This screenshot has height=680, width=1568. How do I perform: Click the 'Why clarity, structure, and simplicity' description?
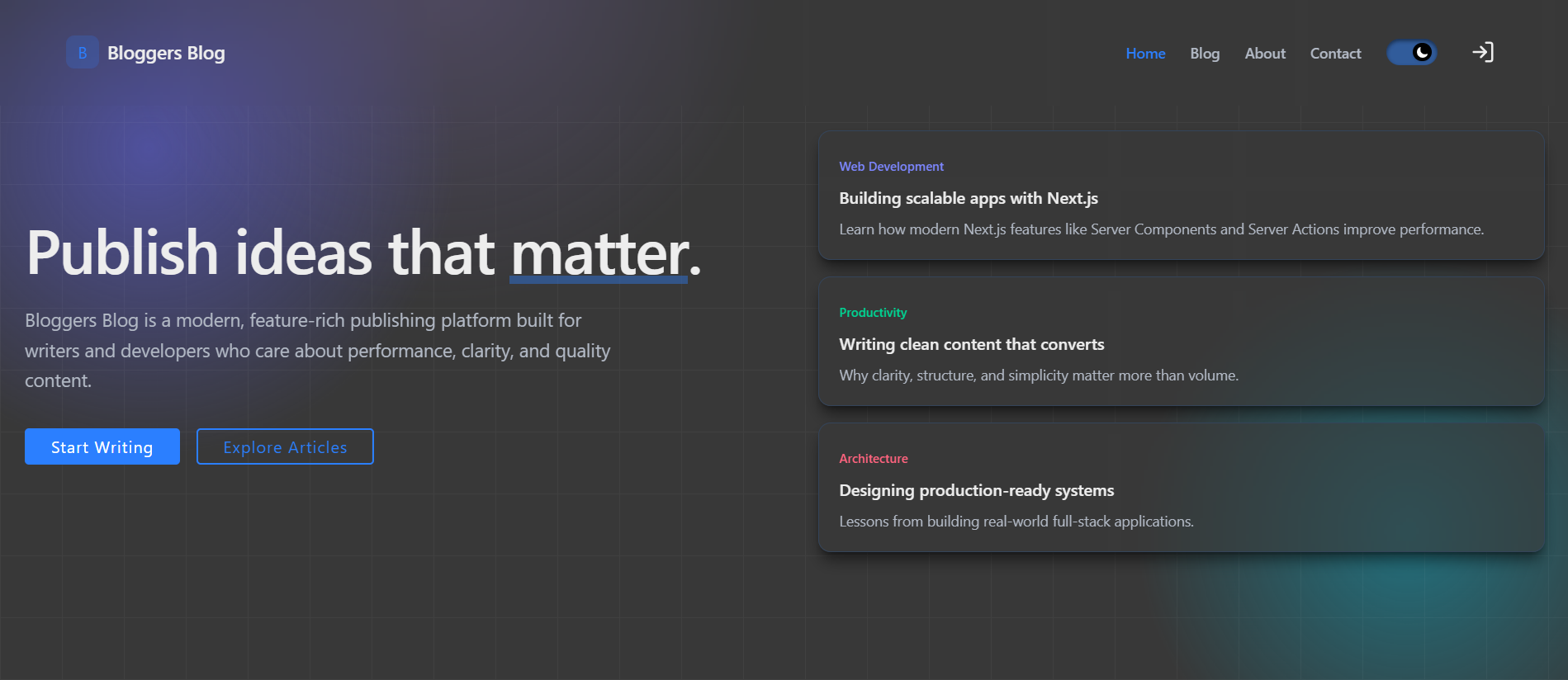pos(1039,375)
